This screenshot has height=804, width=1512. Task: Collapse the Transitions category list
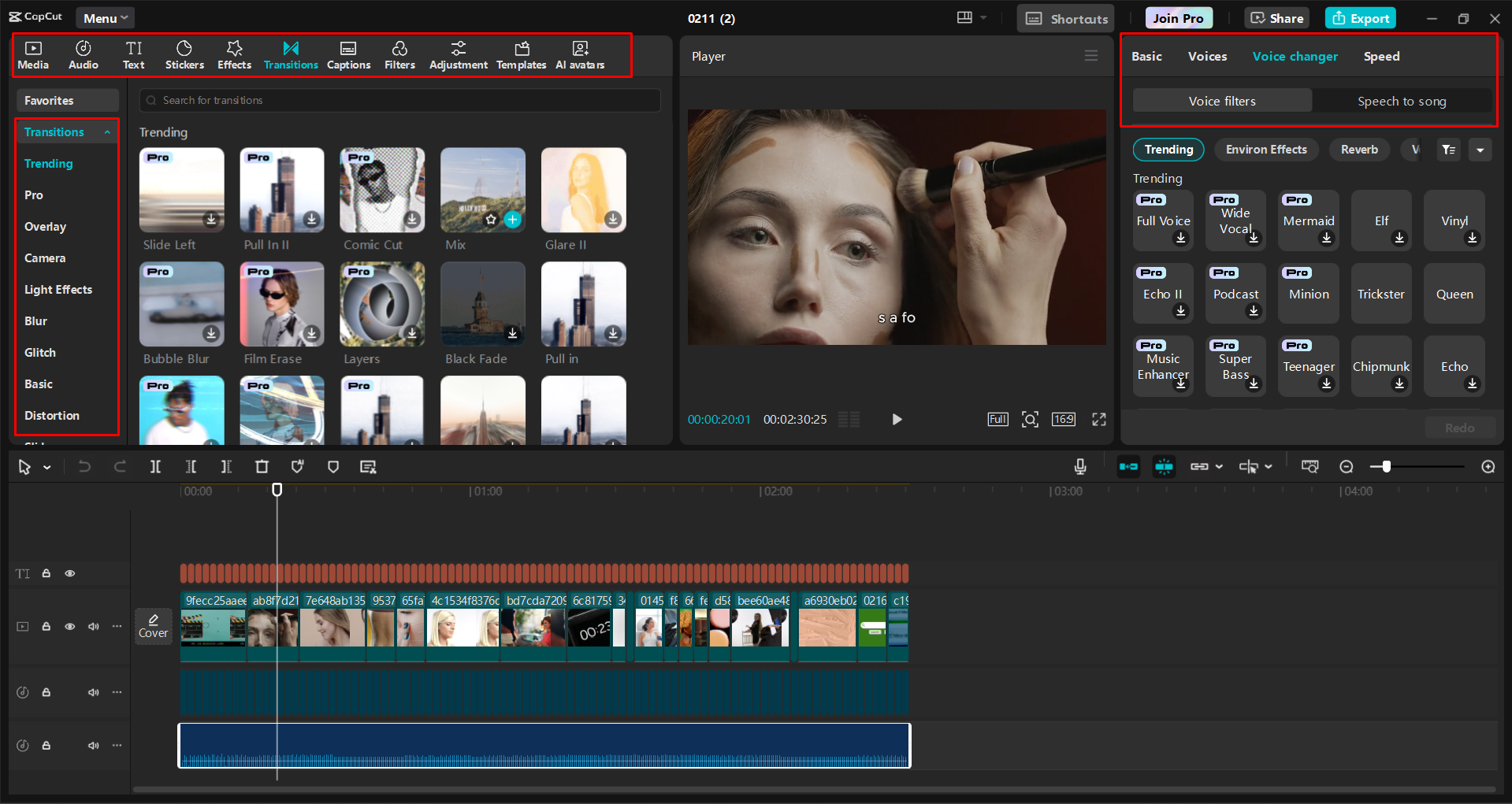pos(108,132)
